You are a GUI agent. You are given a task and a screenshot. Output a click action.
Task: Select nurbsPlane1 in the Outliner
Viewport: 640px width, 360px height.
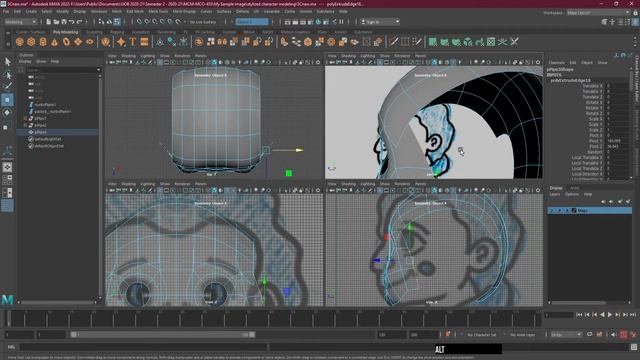pyautogui.click(x=45, y=104)
